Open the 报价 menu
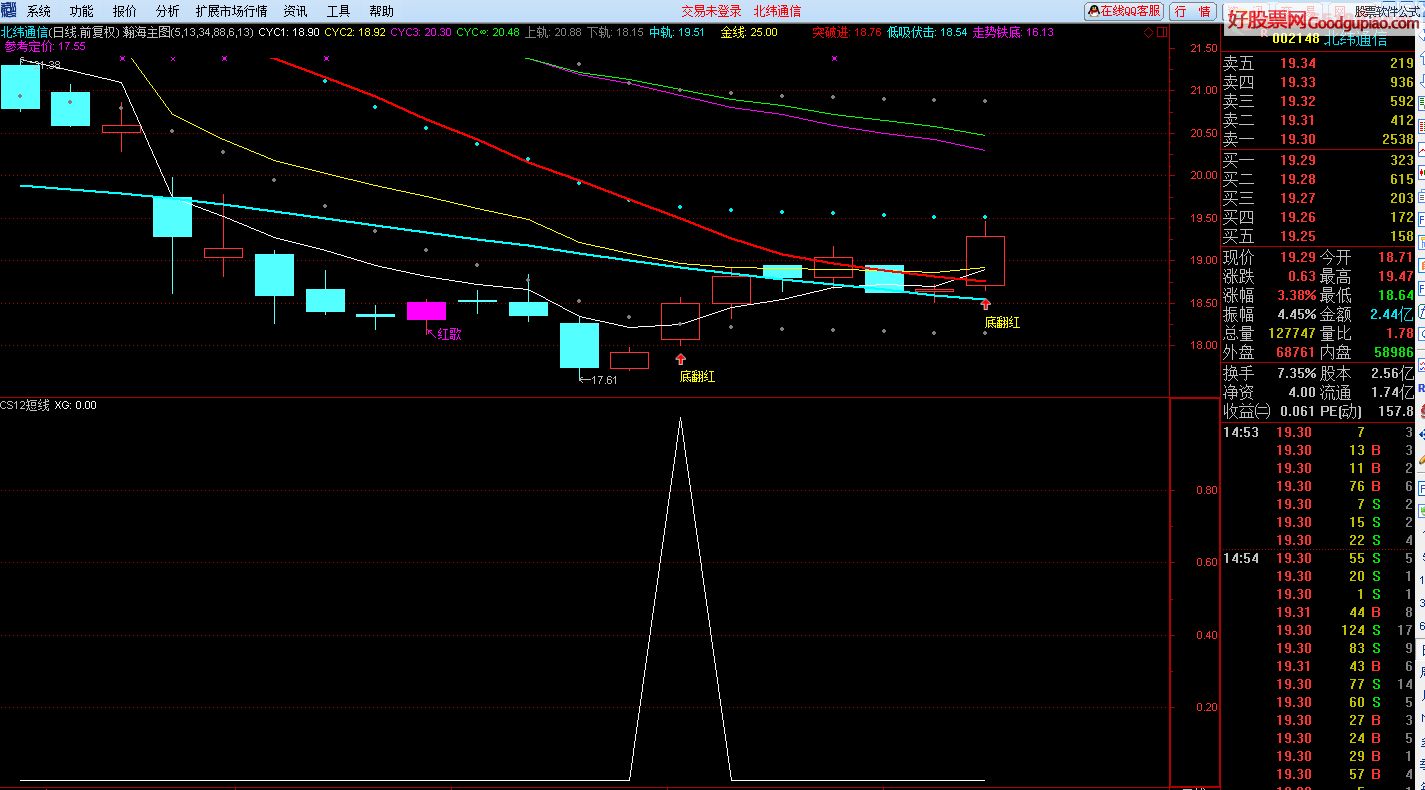Viewport: 1425px width, 790px height. [x=125, y=11]
